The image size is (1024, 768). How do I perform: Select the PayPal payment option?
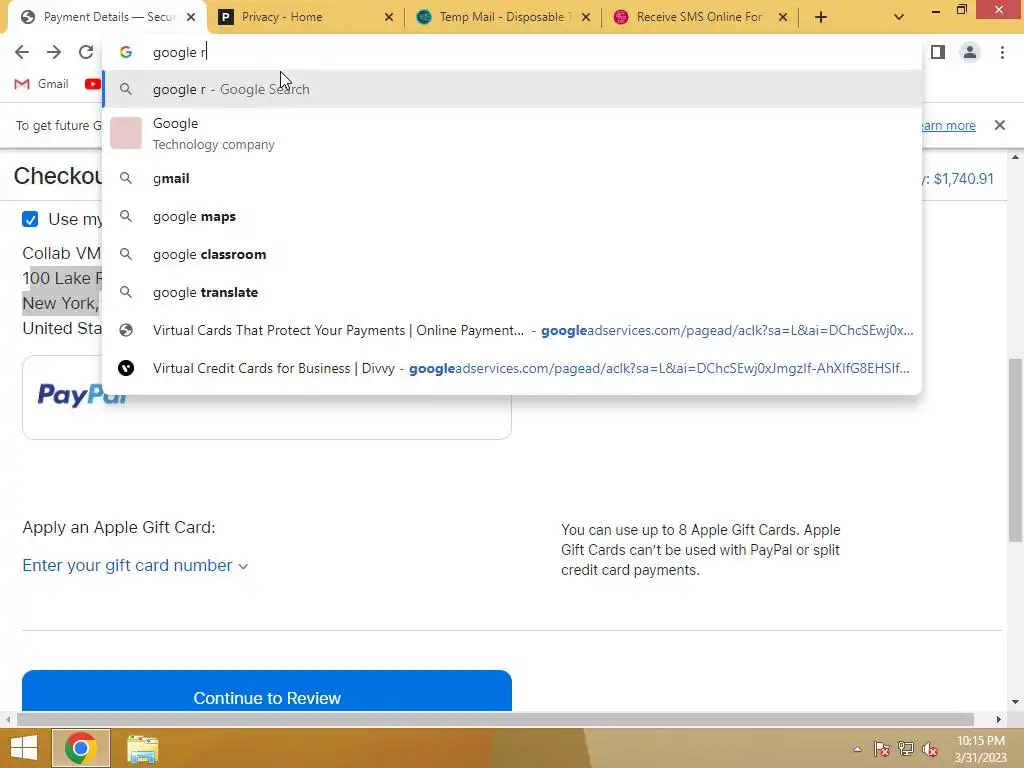pos(266,397)
